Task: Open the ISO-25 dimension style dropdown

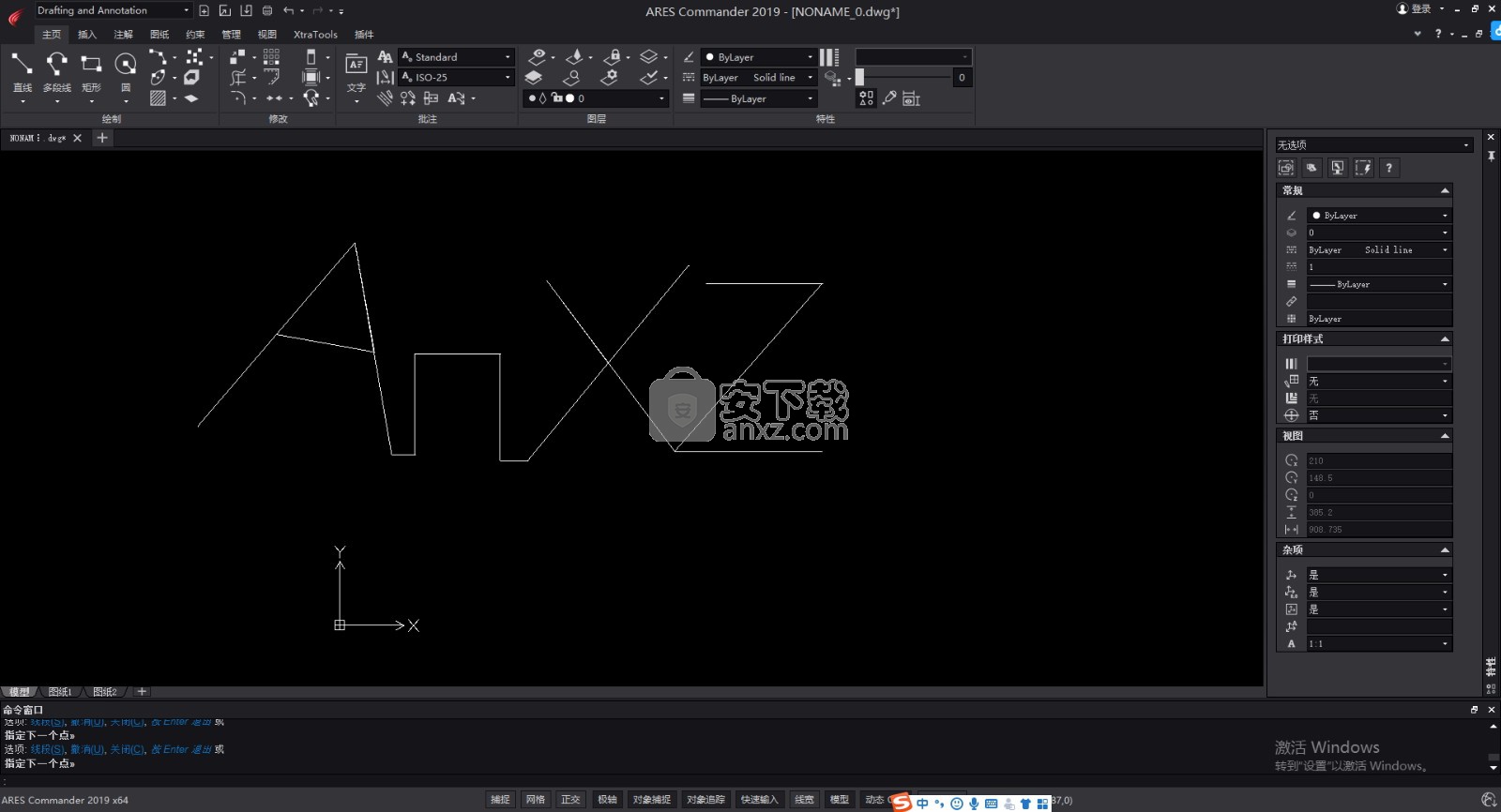Action: pyautogui.click(x=456, y=78)
